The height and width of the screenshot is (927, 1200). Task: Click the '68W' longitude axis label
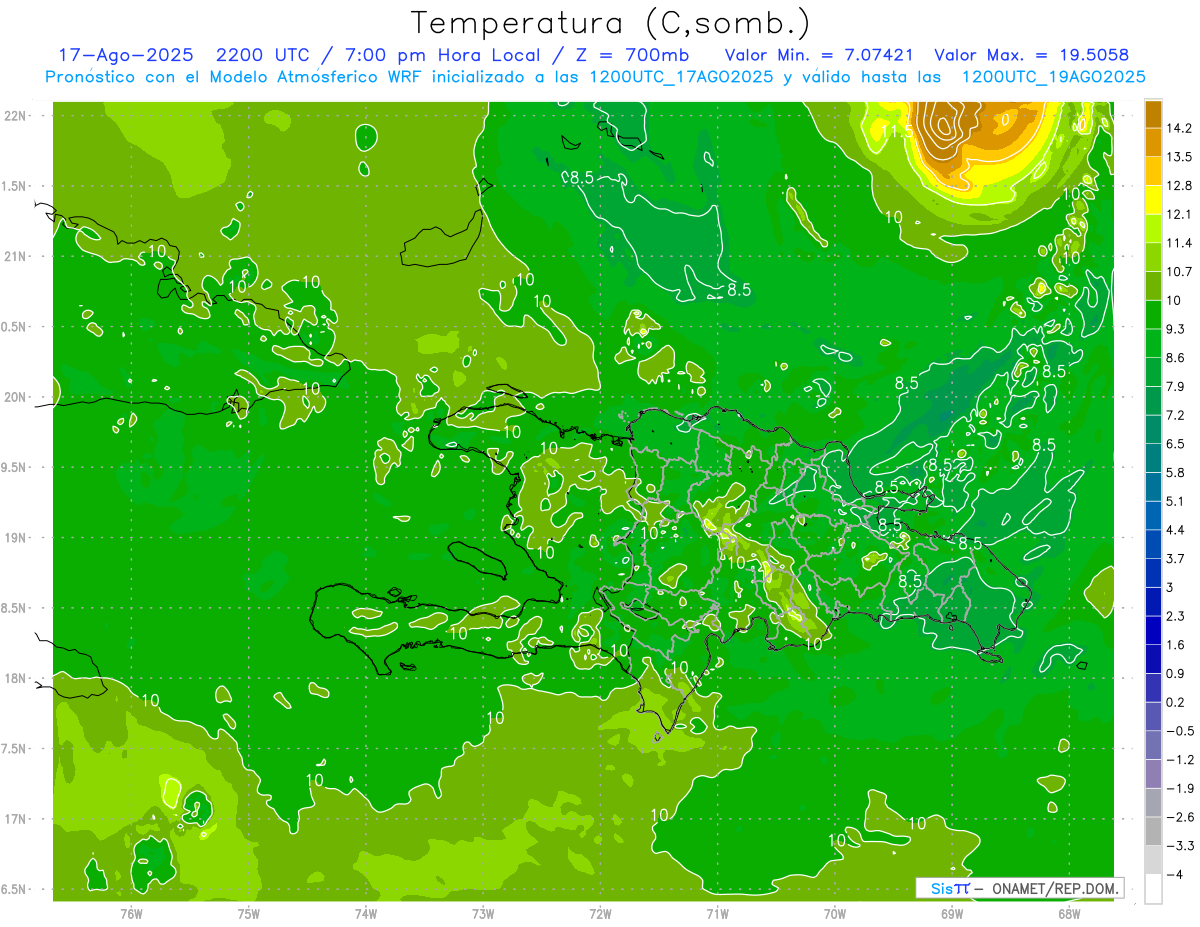(1069, 912)
